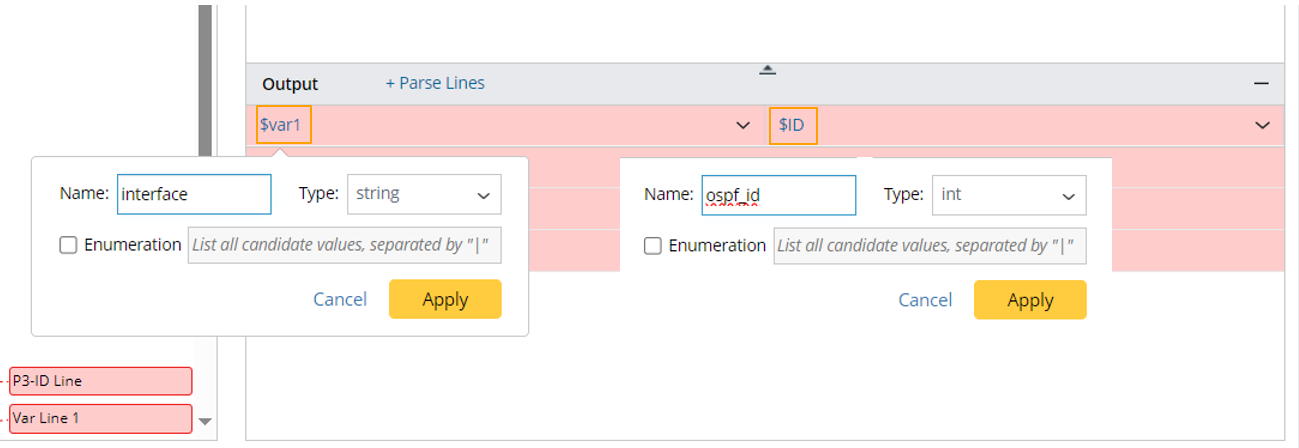This screenshot has height=448, width=1299.
Task: Select the Var Line 1 node
Action: pos(100,418)
